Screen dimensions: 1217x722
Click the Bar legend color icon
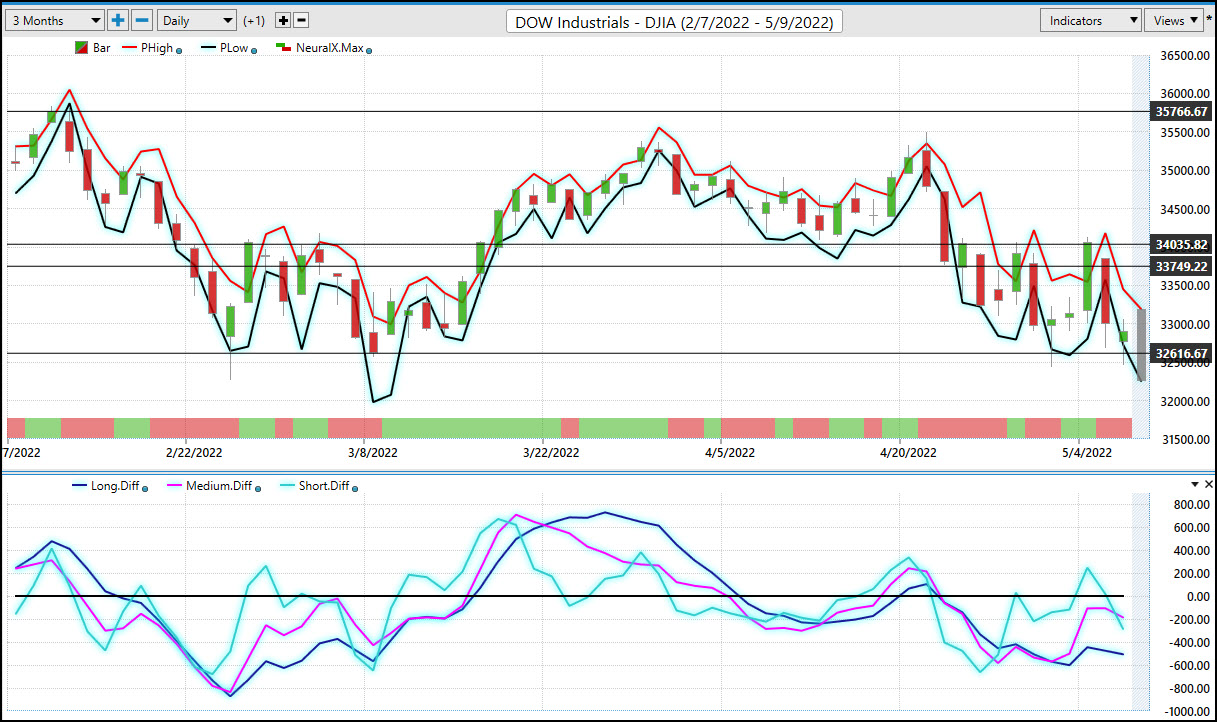[81, 47]
